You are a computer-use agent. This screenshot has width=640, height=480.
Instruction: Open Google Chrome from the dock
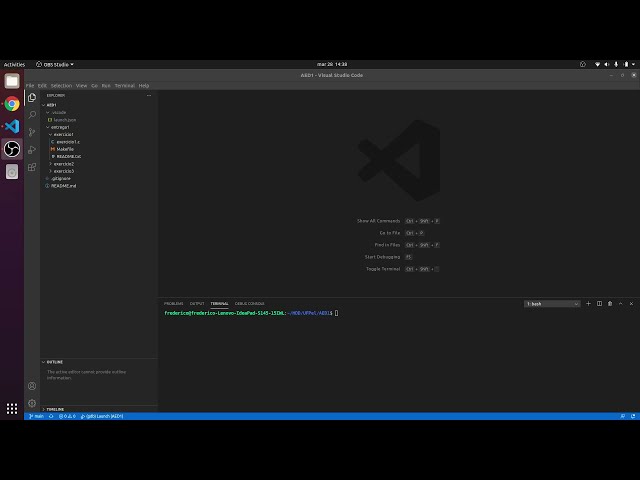pos(12,104)
